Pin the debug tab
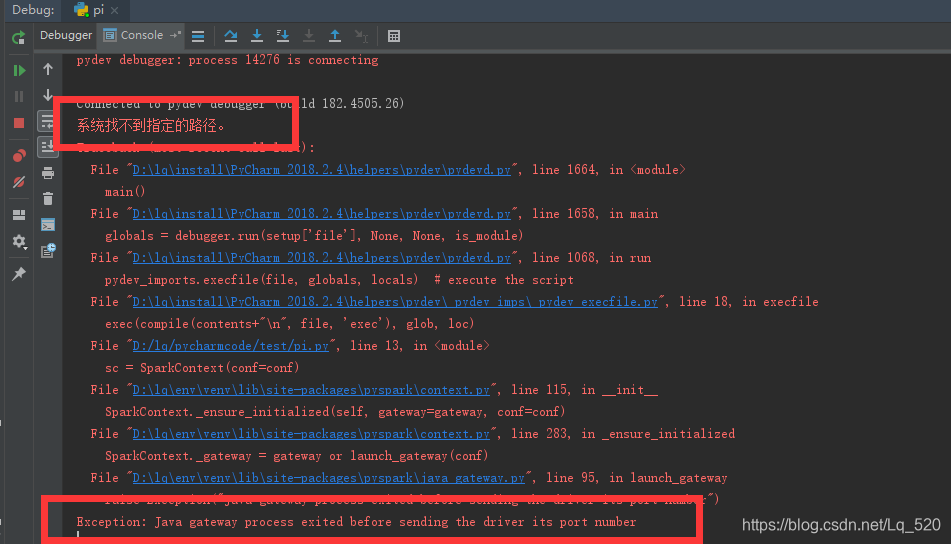Image resolution: width=951 pixels, height=544 pixels. pos(19,274)
